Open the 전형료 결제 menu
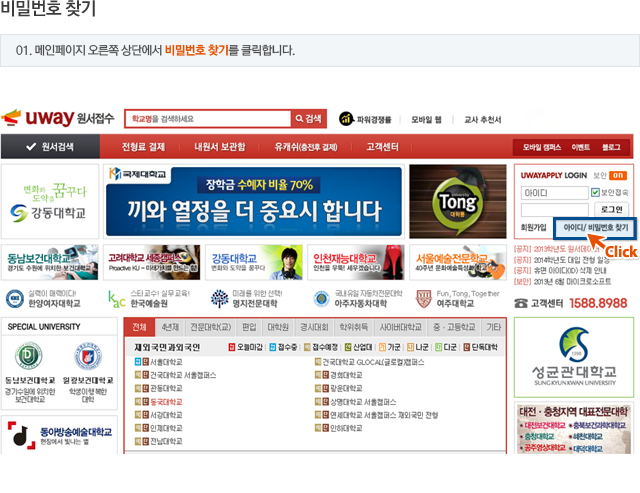Image resolution: width=640 pixels, height=493 pixels. (x=143, y=147)
